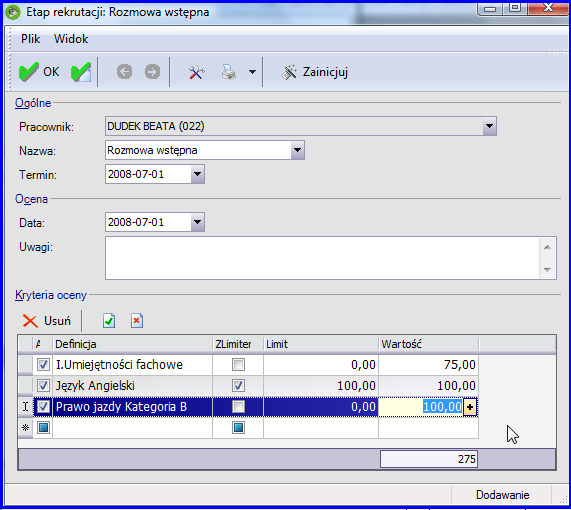571x510 pixels.
Task: Click the save-and-new checkmark icon
Action: point(81,72)
